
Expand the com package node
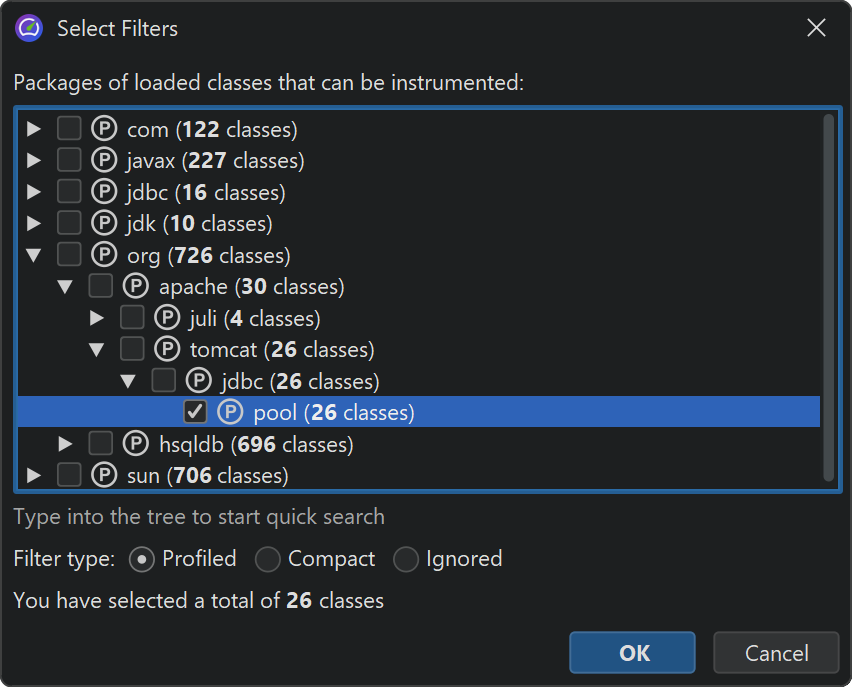coord(34,129)
